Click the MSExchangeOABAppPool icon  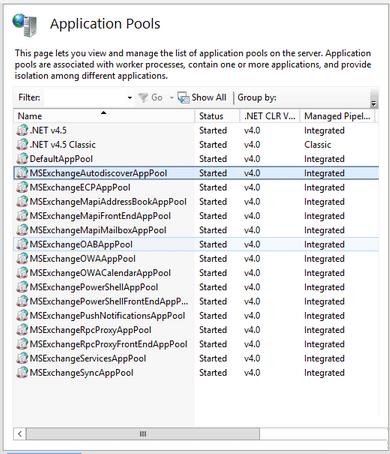(x=22, y=244)
